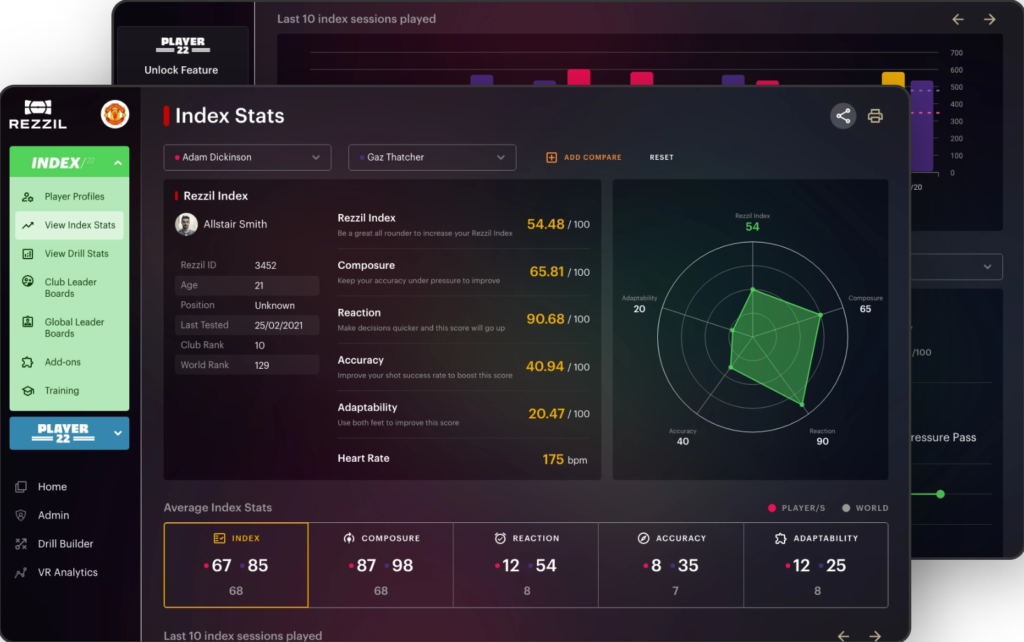Click the Reaction score 90.68
Screen dimensions: 1024x642
click(545, 319)
